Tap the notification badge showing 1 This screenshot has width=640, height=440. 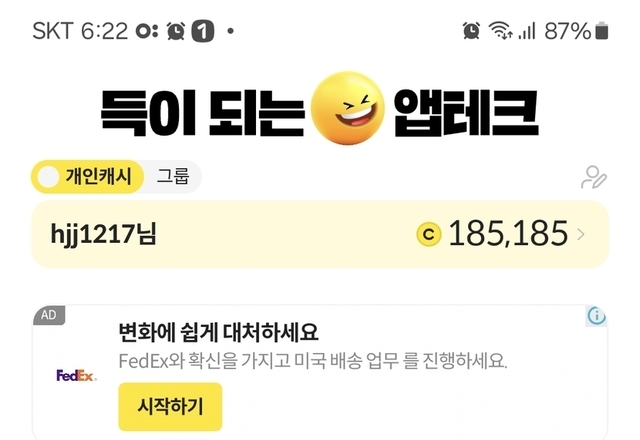pos(201,31)
